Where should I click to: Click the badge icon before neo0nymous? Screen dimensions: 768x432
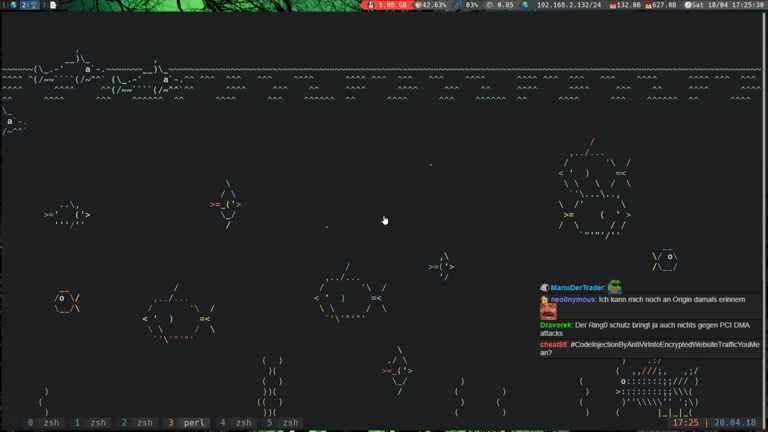point(545,300)
